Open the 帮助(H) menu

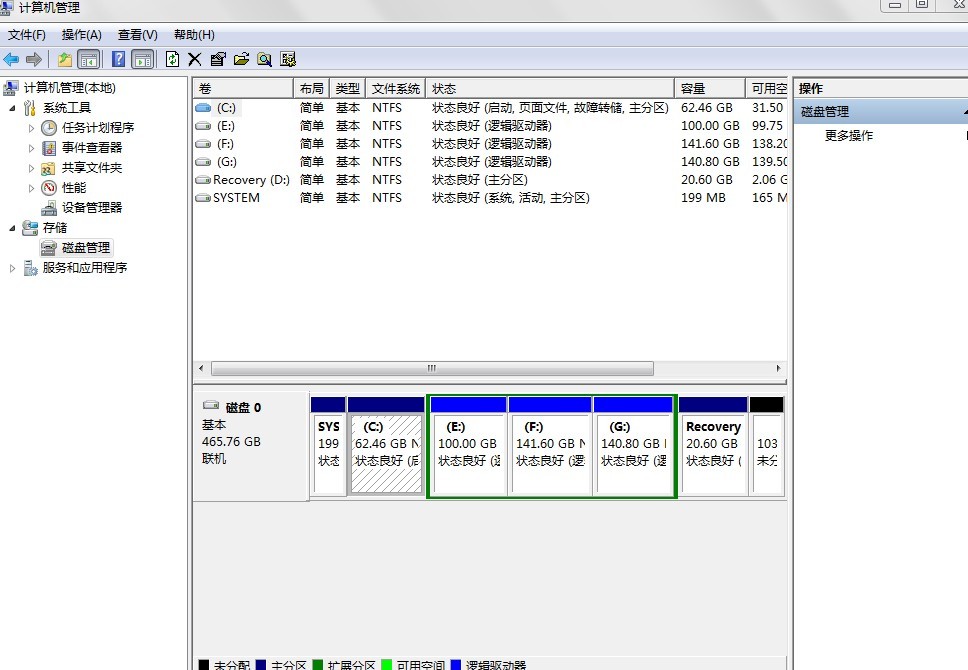point(194,35)
